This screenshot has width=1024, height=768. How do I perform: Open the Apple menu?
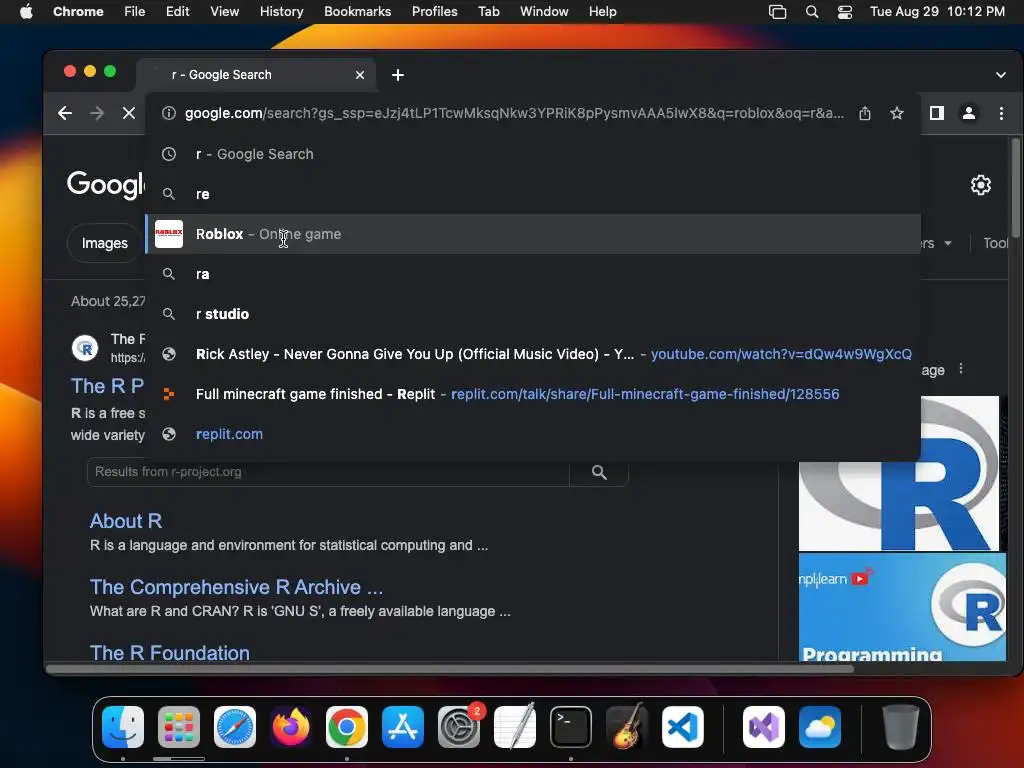tap(26, 11)
